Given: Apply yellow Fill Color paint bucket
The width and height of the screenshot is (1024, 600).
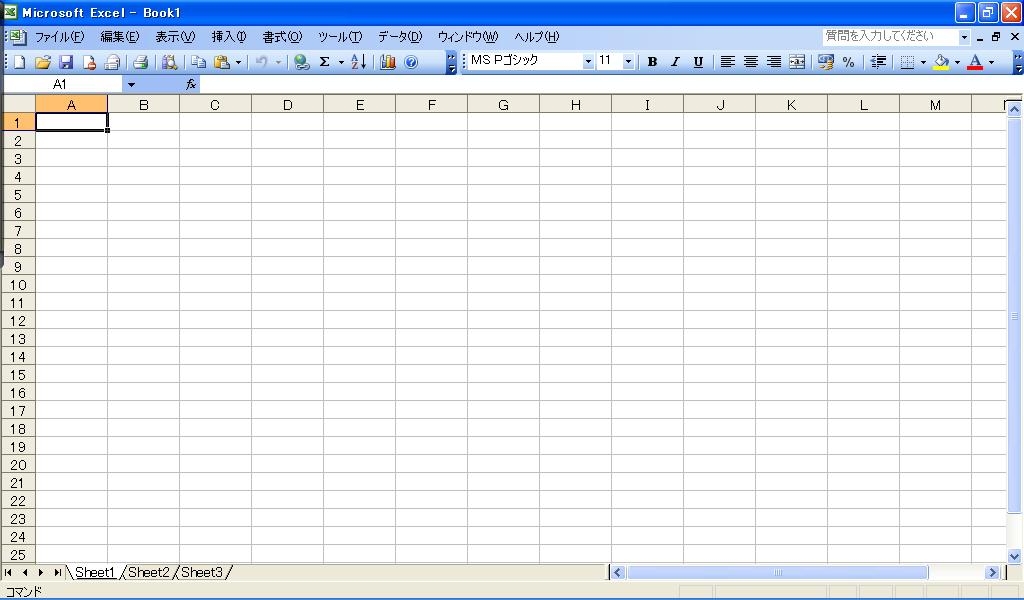Looking at the screenshot, I should click(941, 62).
